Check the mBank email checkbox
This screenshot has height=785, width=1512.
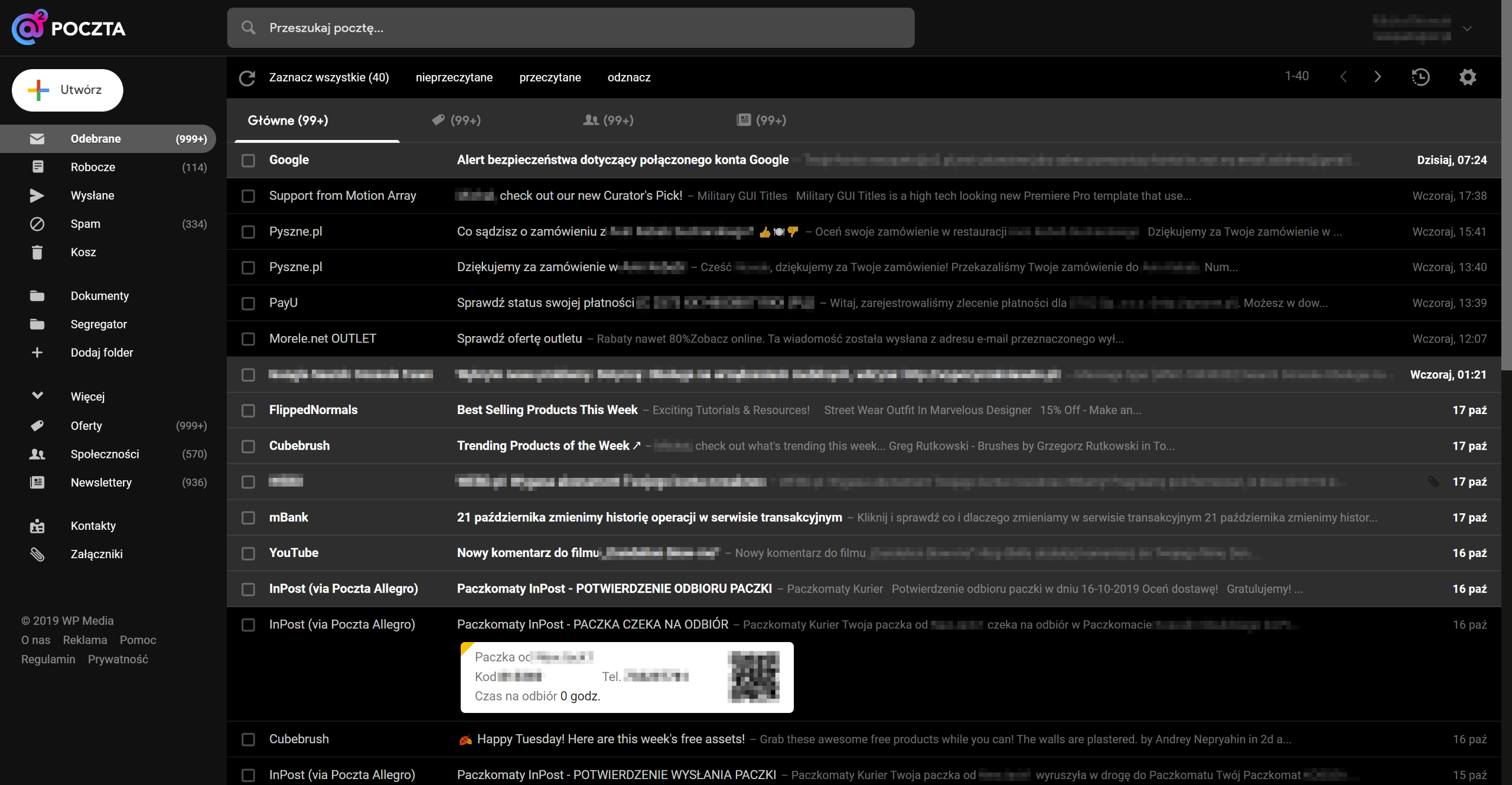coord(248,517)
